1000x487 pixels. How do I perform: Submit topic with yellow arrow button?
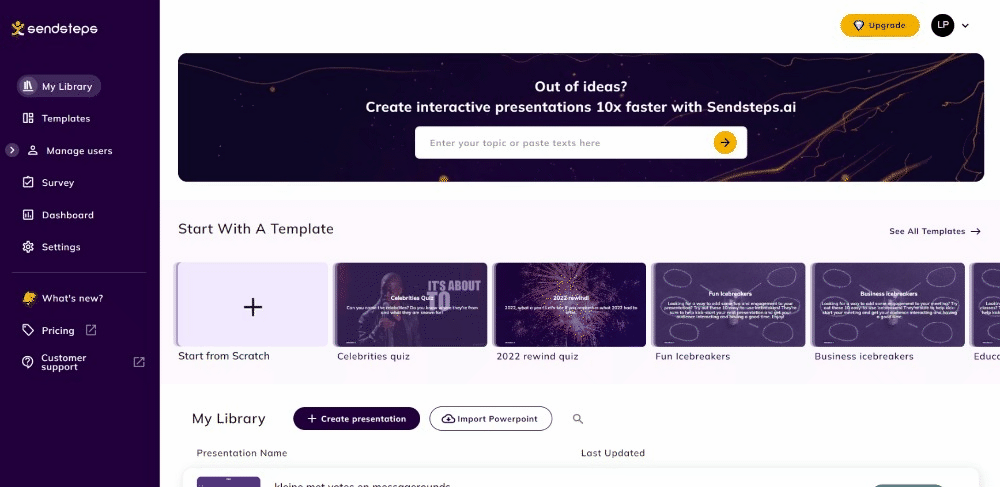click(724, 143)
